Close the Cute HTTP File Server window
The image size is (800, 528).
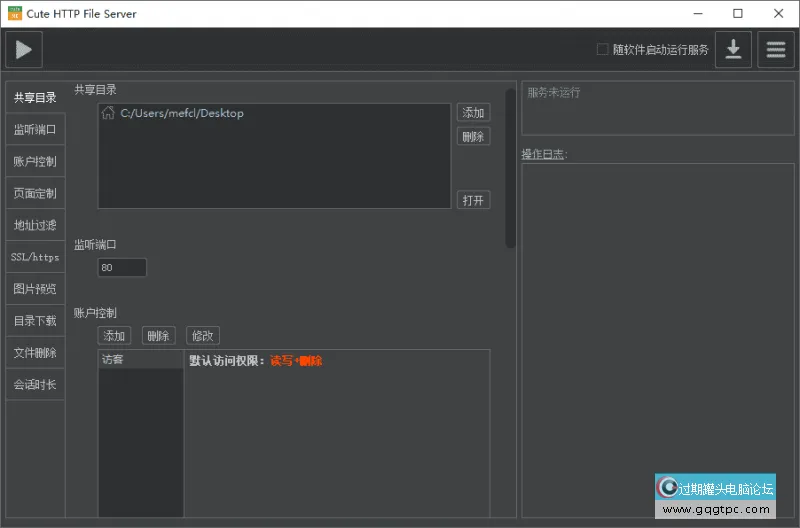778,14
